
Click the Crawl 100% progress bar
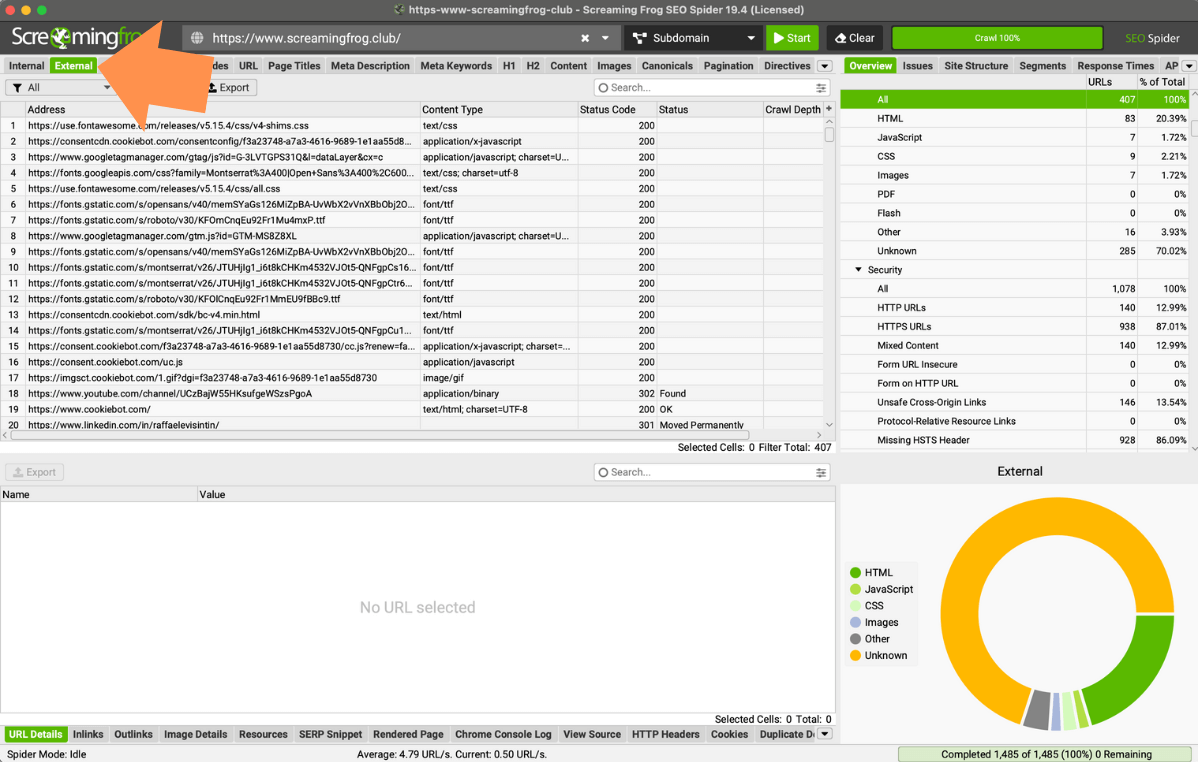coord(997,37)
